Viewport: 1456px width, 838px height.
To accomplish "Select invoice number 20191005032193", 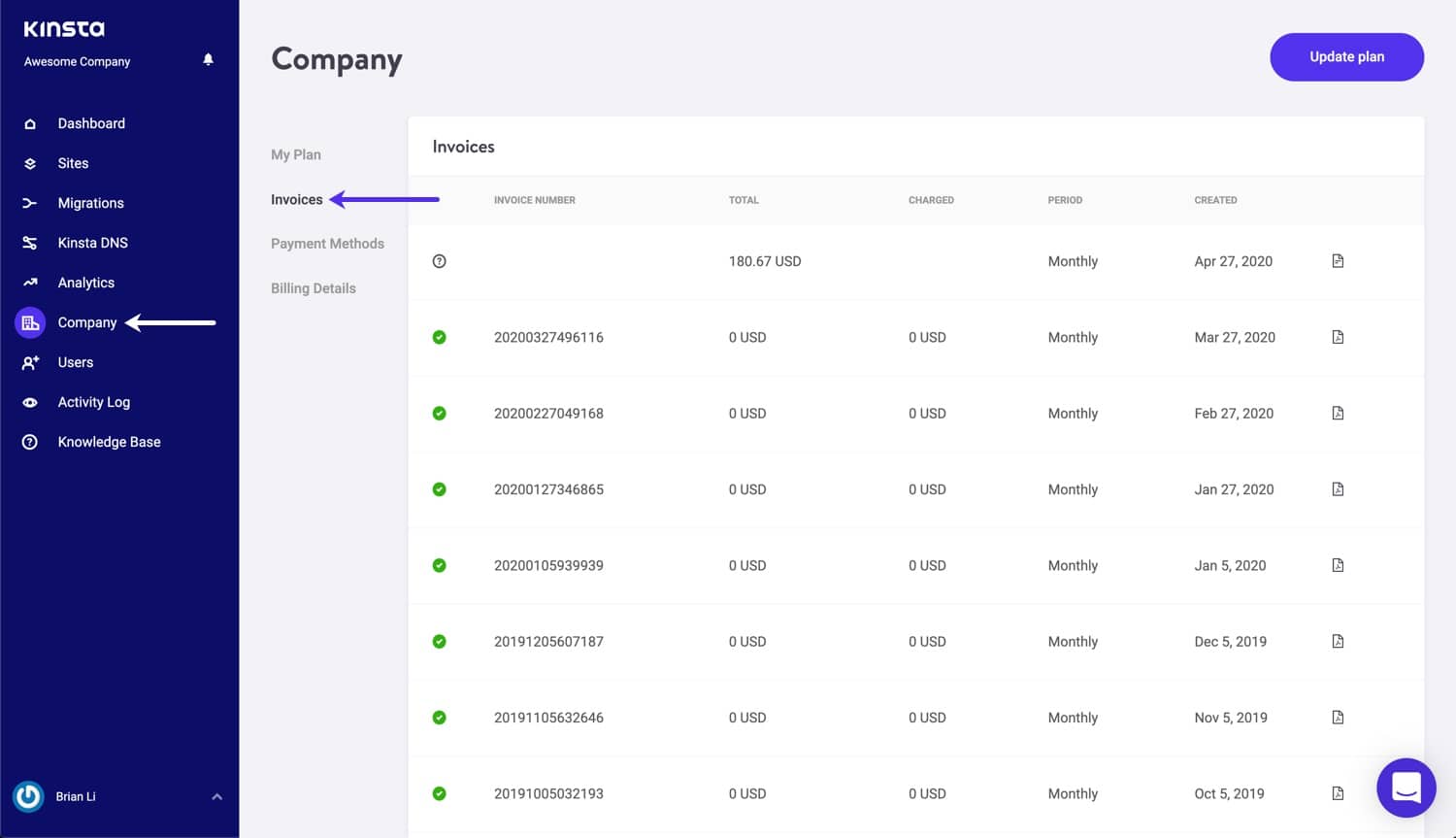I will tap(548, 793).
